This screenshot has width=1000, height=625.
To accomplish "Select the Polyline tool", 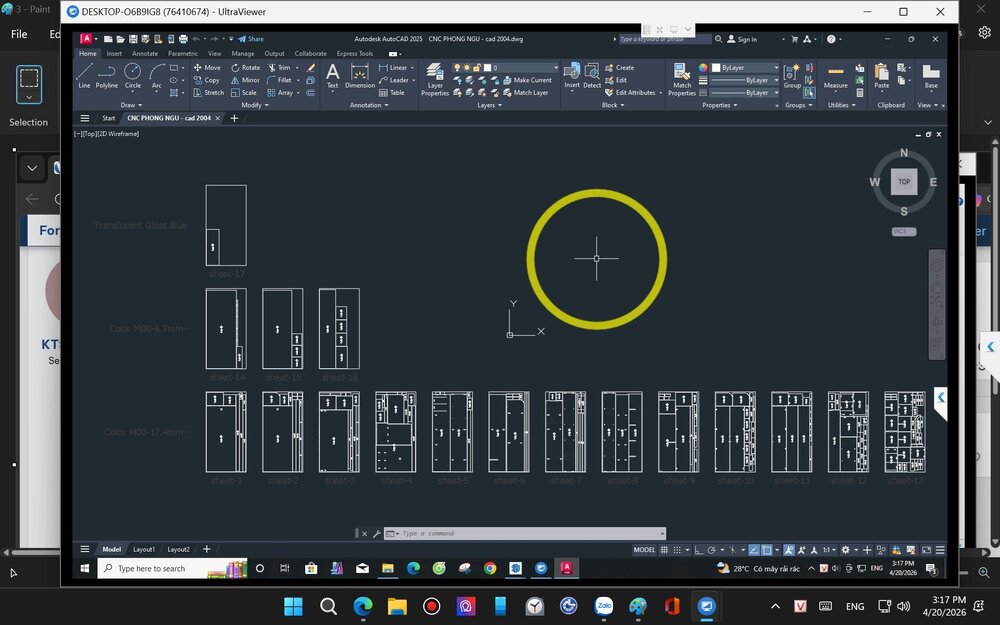I will point(107,75).
